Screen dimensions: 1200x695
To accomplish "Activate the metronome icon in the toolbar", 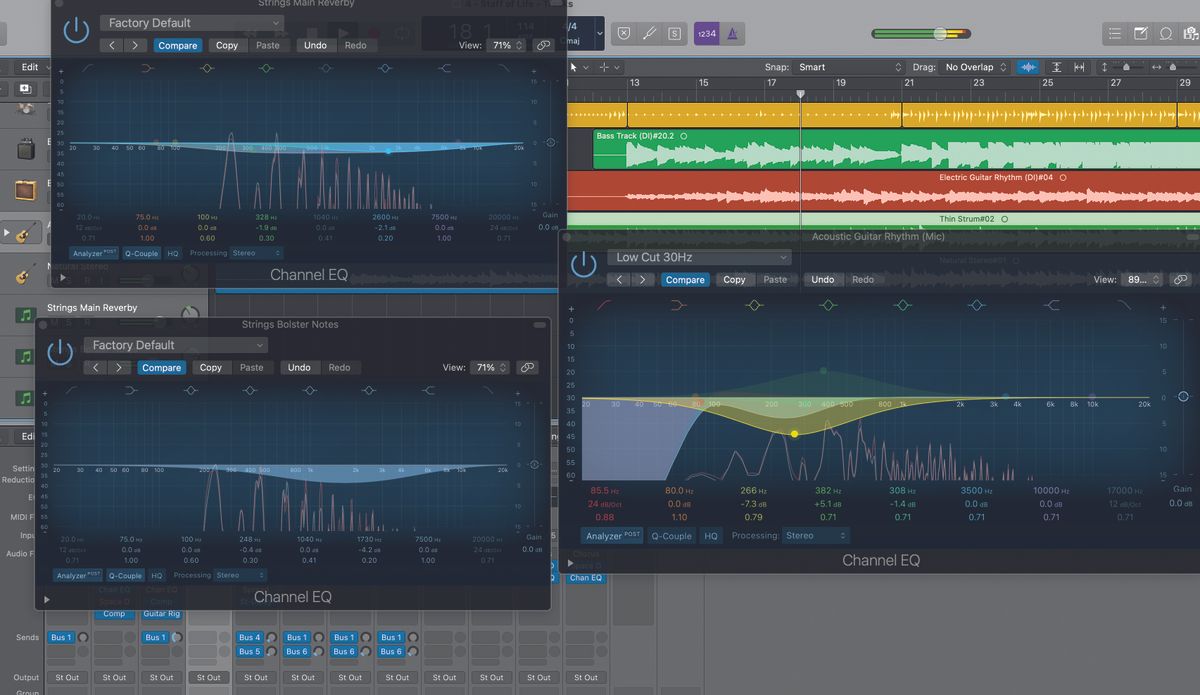I will coord(733,33).
